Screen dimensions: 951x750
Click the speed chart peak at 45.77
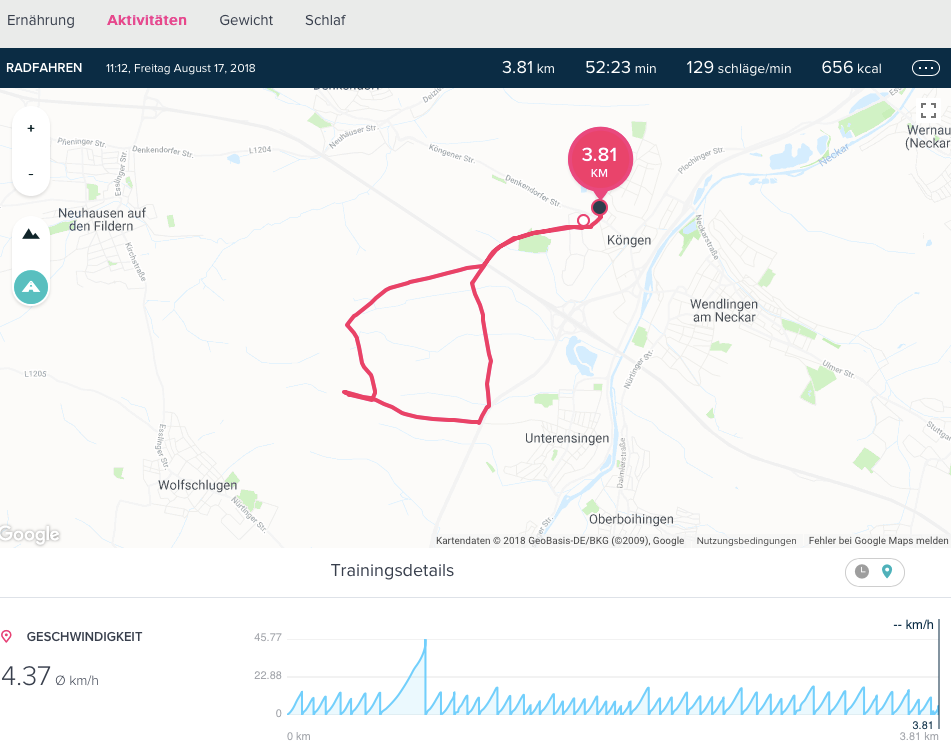click(425, 640)
